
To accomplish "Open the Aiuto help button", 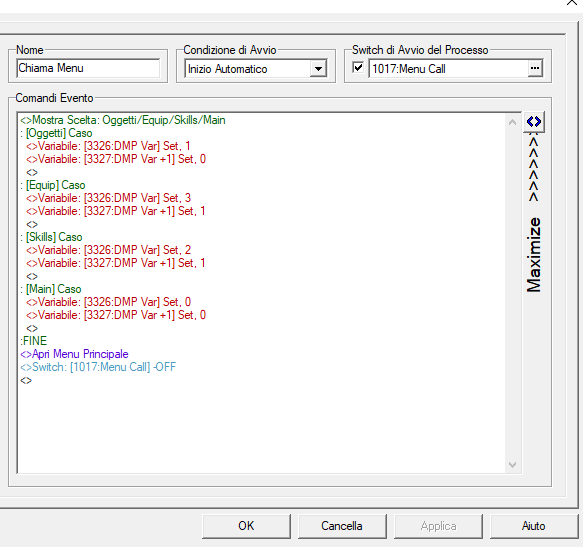I will tap(534, 526).
